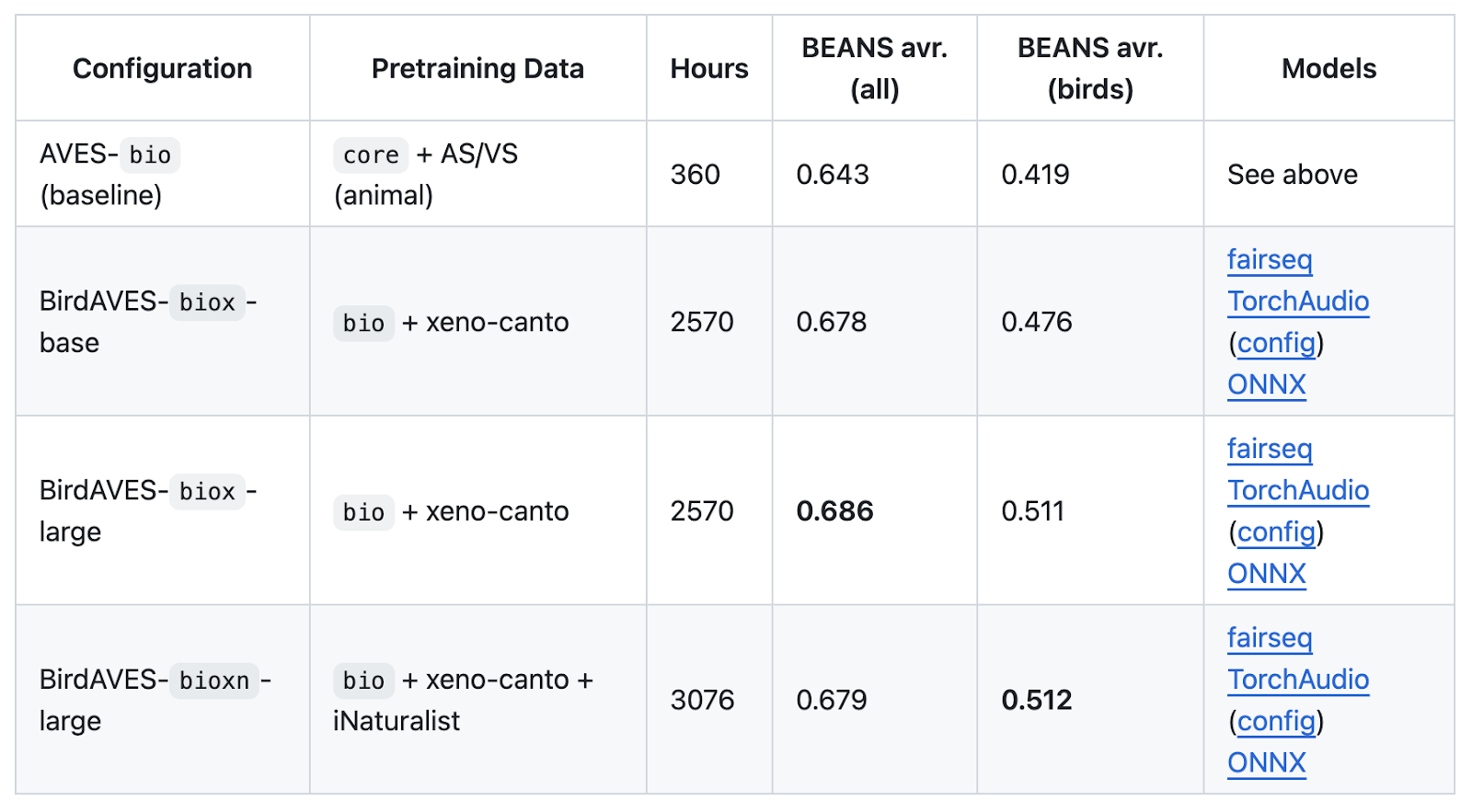Open TorchAudio link for BirdAVES-biox-base
Image resolution: width=1472 pixels, height=812 pixels.
tap(1297, 302)
